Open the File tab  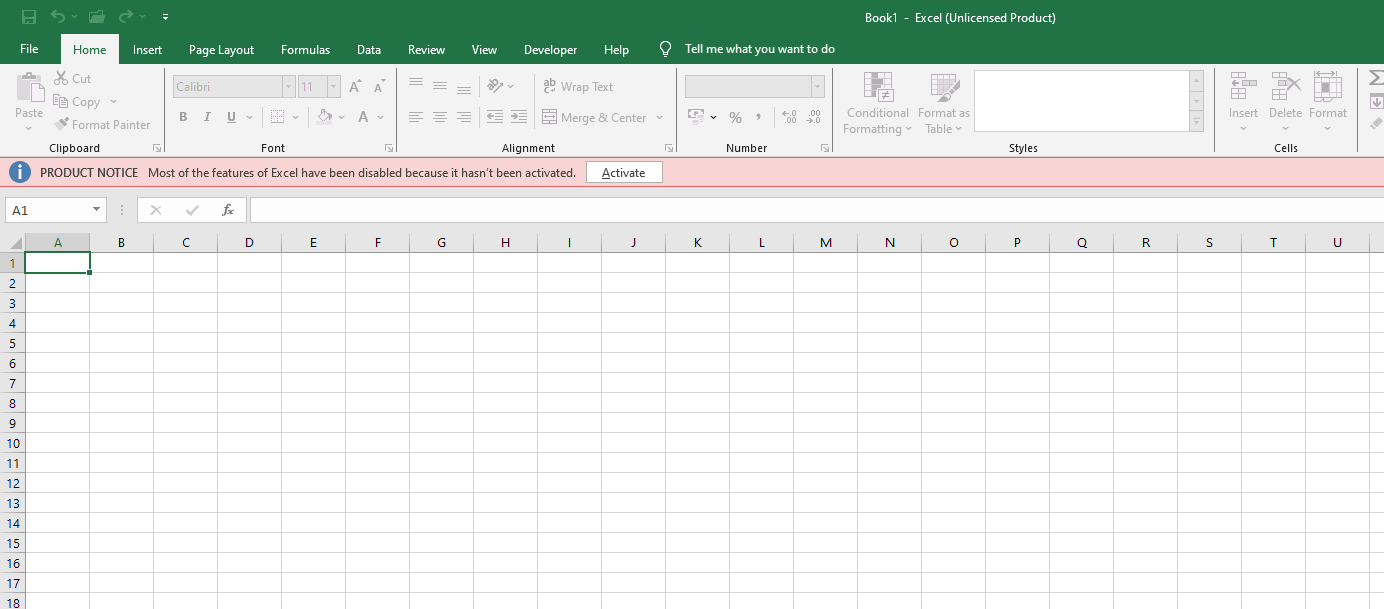29,49
